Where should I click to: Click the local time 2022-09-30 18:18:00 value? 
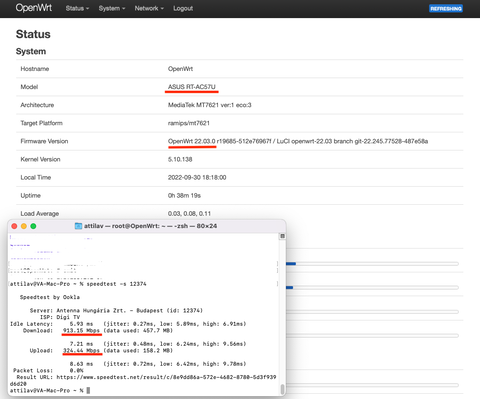click(197, 177)
